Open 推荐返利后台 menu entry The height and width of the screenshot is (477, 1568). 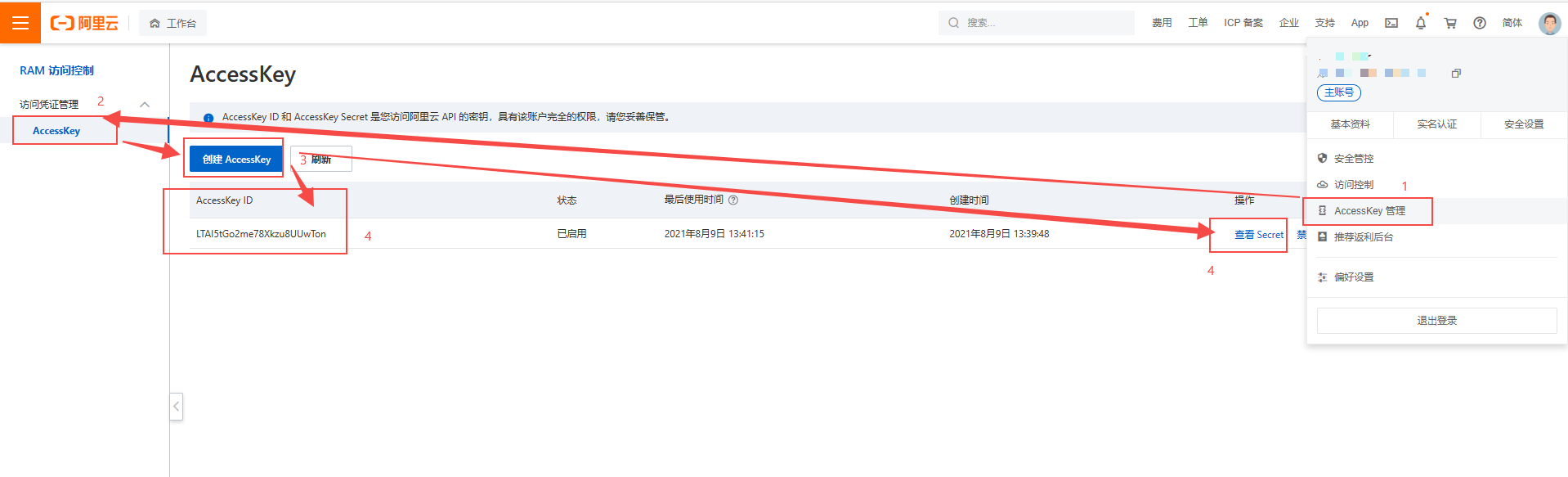click(x=1364, y=237)
